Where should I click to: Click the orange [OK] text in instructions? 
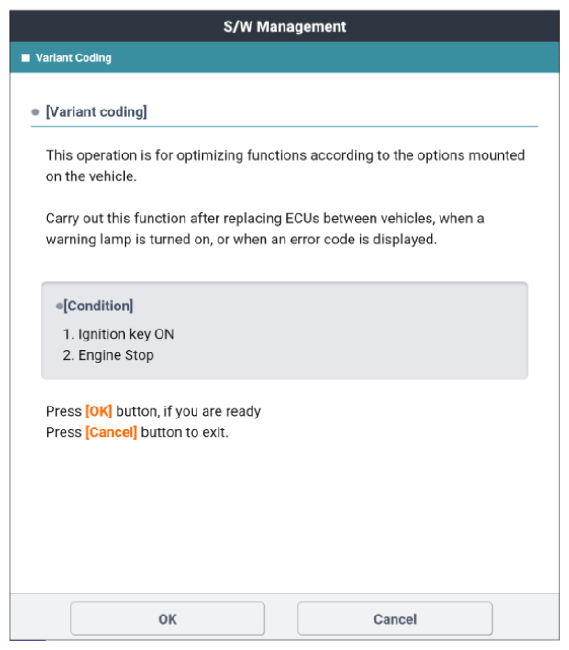tap(99, 411)
